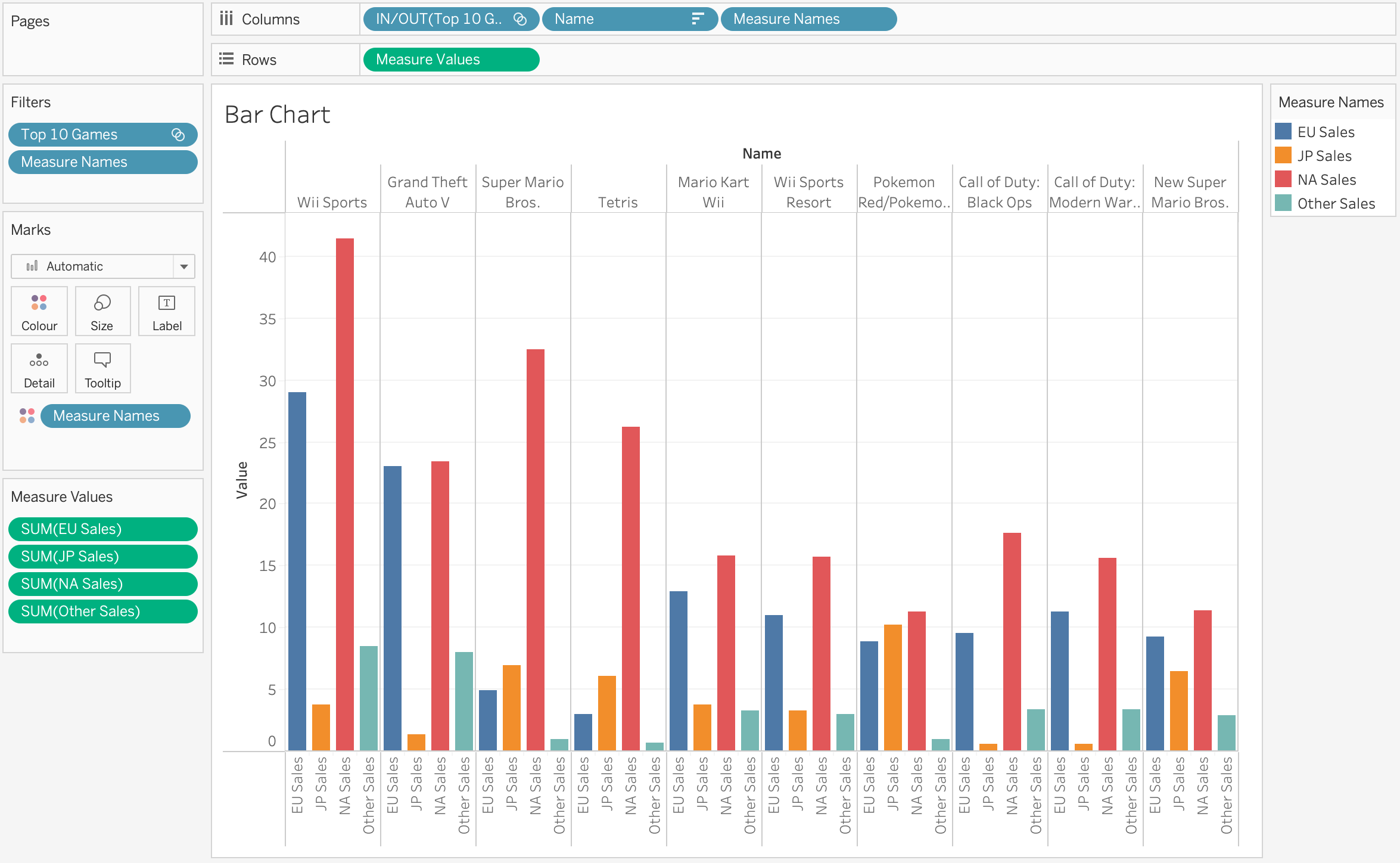Click the Name column field header

tap(761, 154)
